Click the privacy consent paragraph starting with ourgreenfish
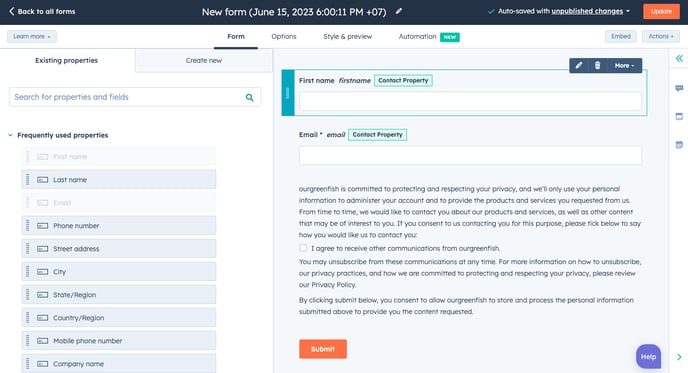 pos(470,212)
